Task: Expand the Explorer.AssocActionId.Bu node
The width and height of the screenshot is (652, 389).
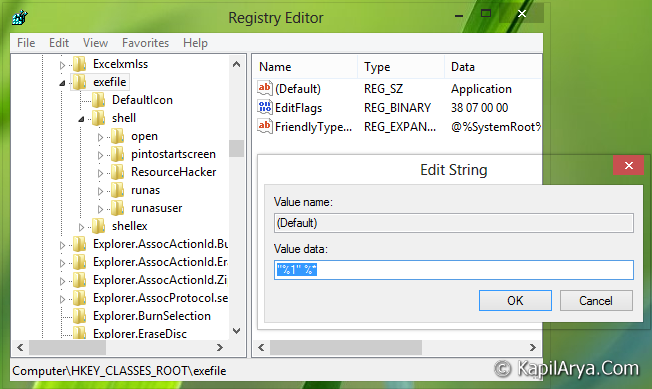Action: [62, 245]
